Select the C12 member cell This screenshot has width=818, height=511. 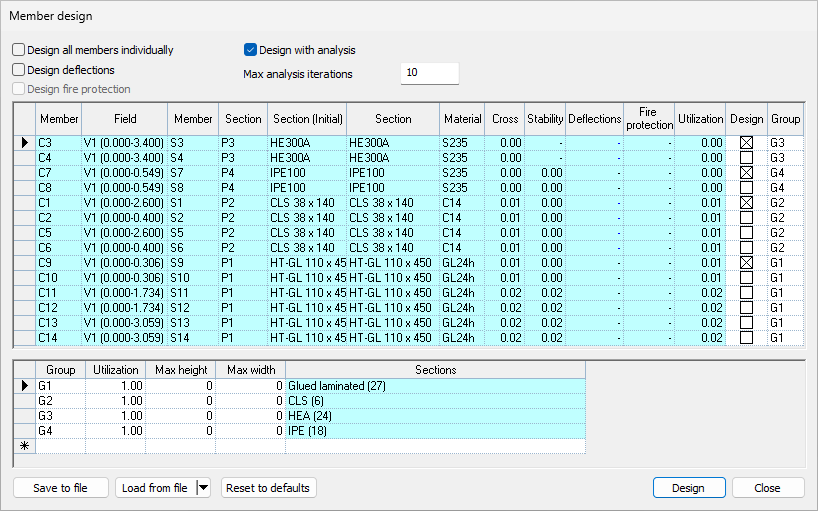click(x=58, y=308)
